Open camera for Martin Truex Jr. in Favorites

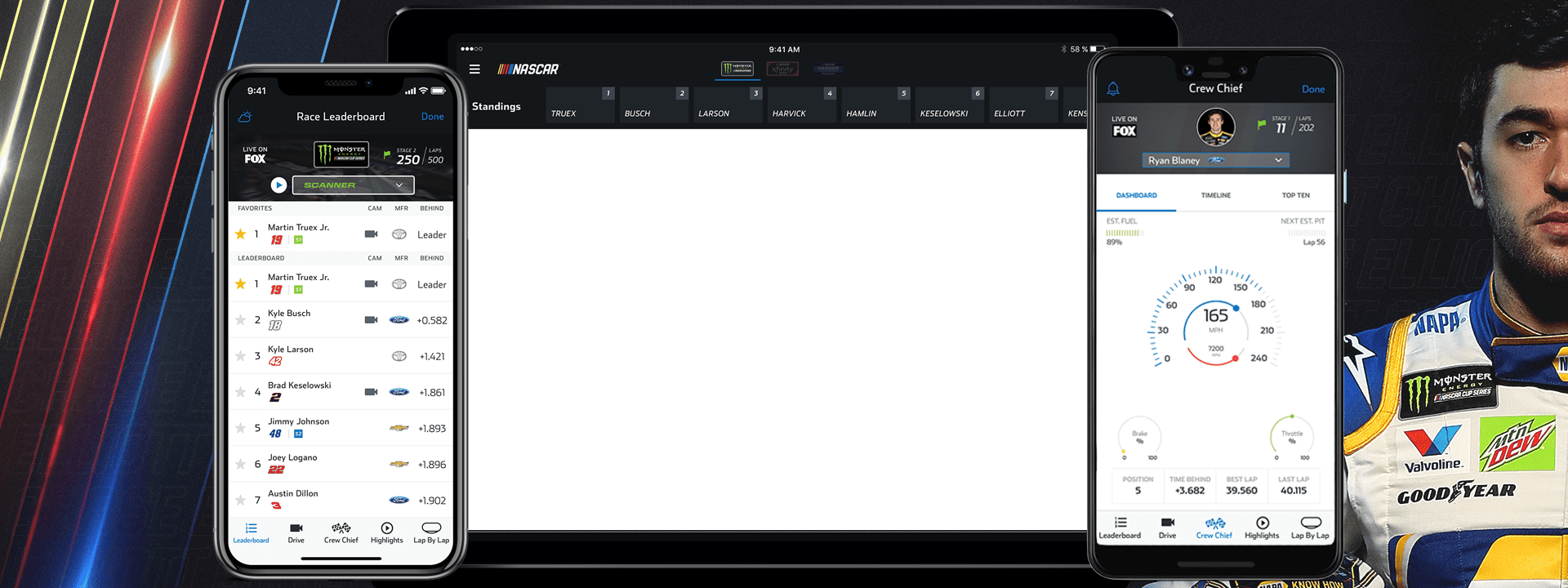pyautogui.click(x=371, y=234)
